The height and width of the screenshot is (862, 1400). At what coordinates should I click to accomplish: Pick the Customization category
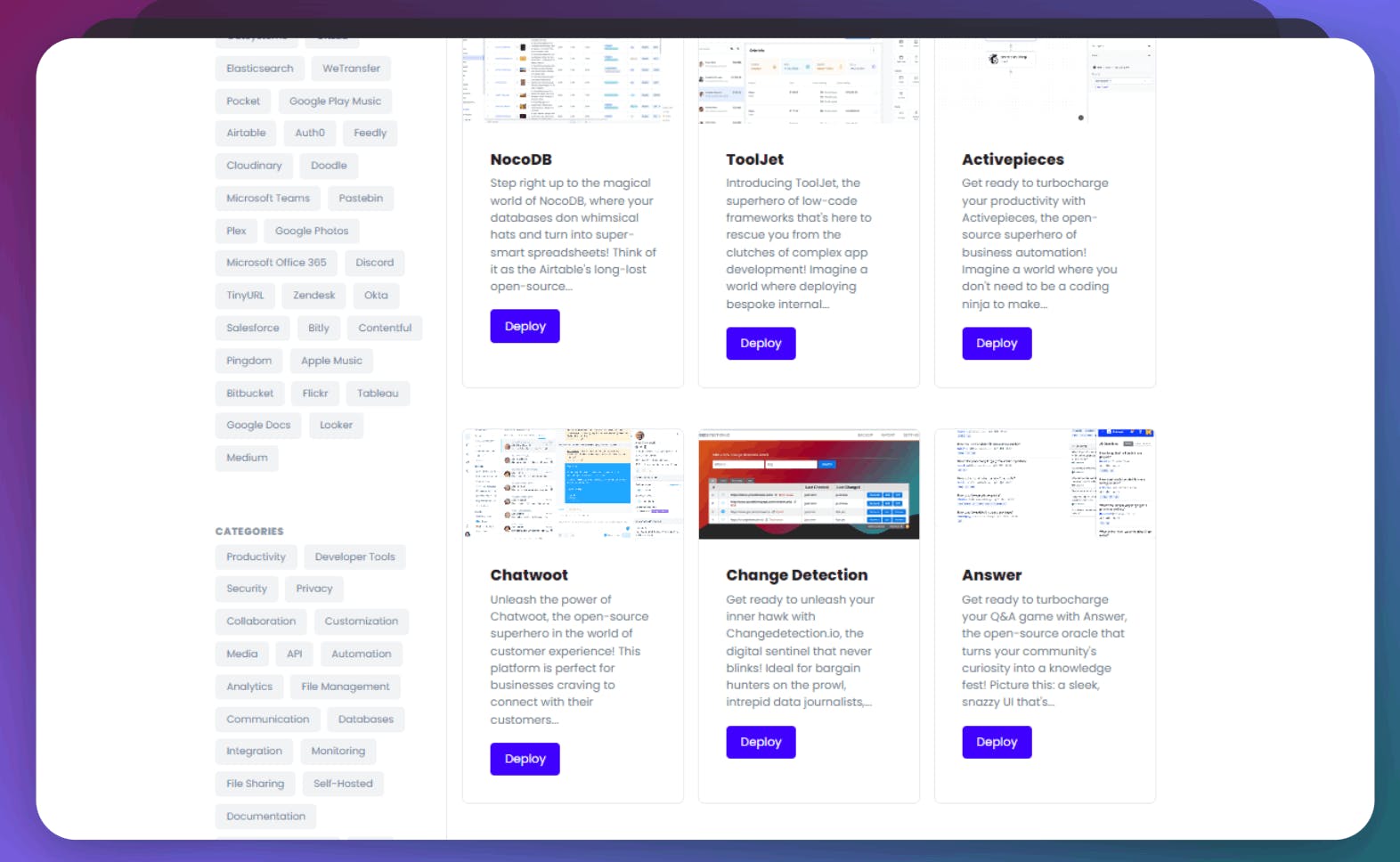(x=362, y=622)
